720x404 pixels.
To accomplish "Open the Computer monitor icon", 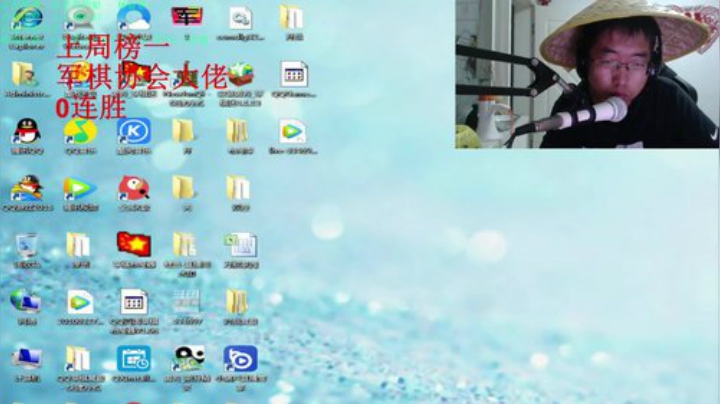I will pos(27,359).
